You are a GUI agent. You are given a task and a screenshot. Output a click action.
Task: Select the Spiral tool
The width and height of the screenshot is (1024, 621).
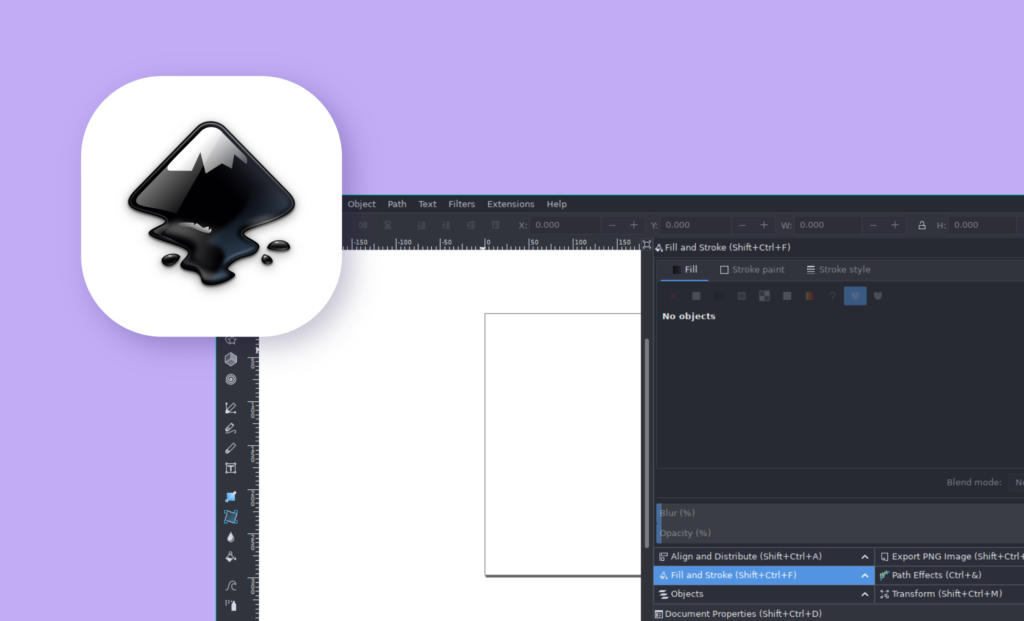click(x=231, y=379)
